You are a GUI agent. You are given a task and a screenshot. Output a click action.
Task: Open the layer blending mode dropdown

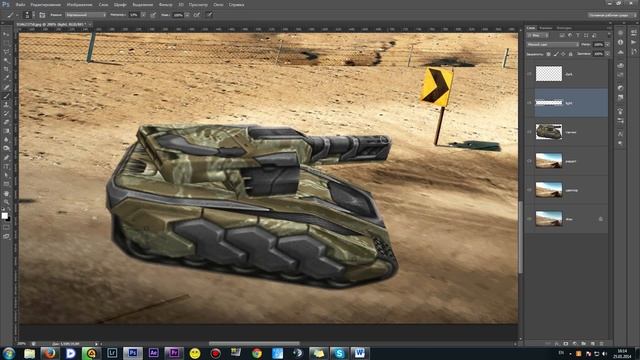point(553,44)
